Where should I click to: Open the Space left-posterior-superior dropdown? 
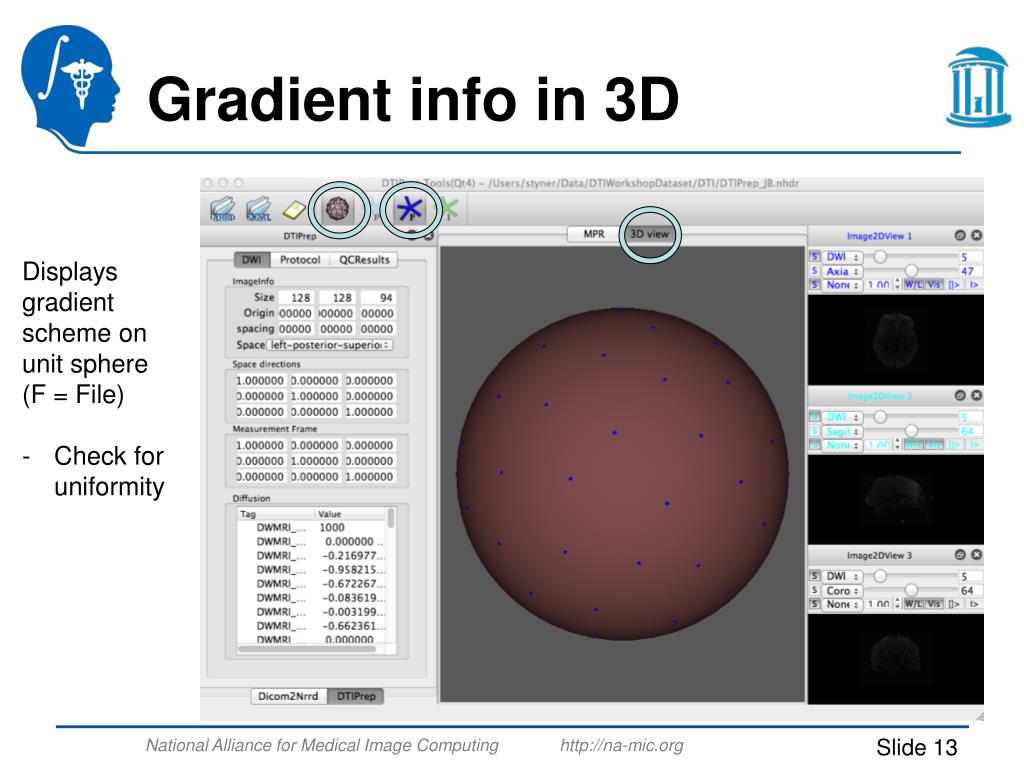coord(330,345)
